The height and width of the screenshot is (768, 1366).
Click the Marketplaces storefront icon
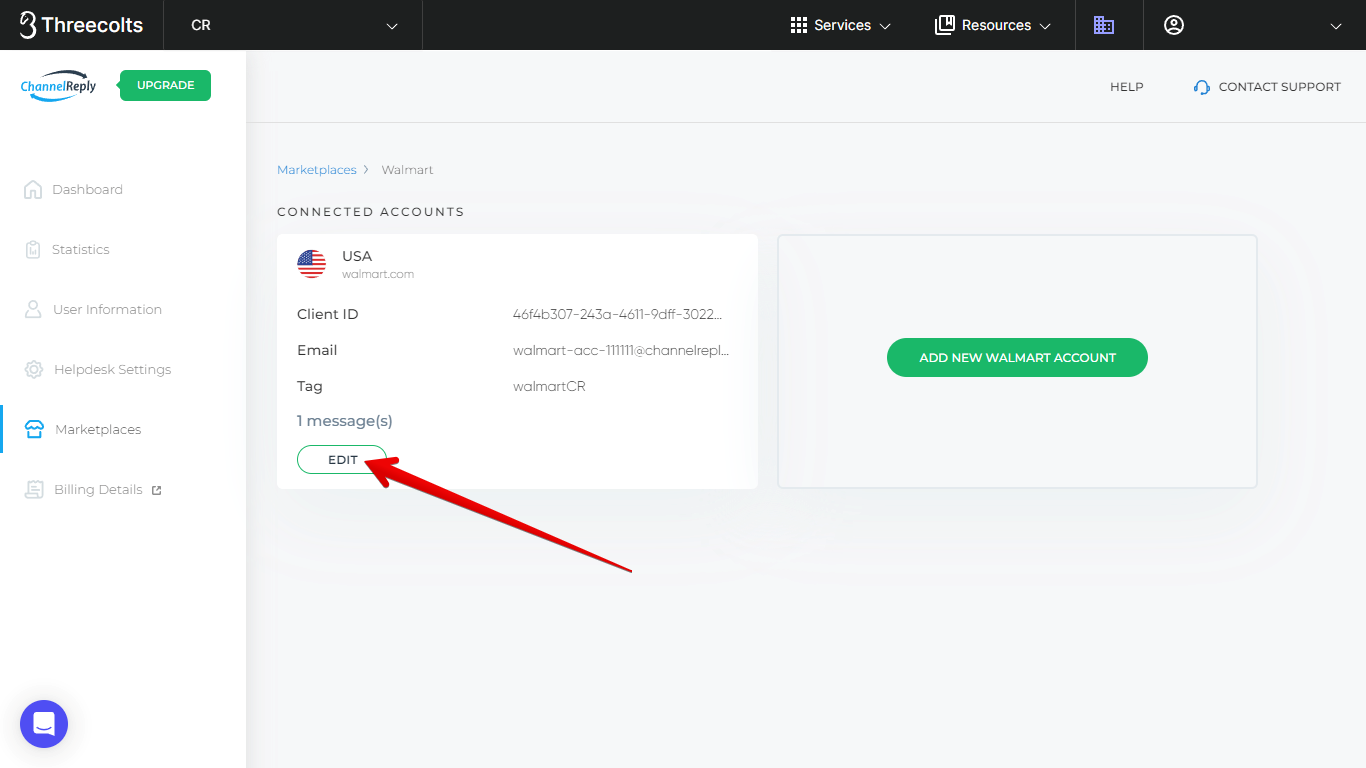tap(34, 429)
